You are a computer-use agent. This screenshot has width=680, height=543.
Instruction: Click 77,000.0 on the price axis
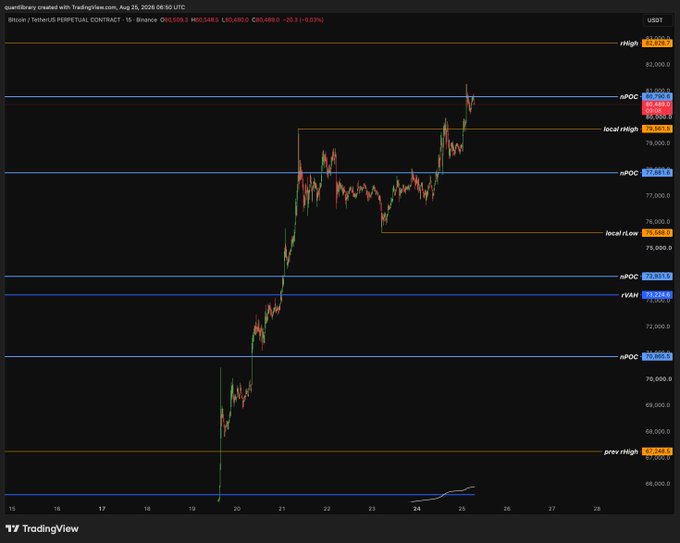click(x=658, y=196)
